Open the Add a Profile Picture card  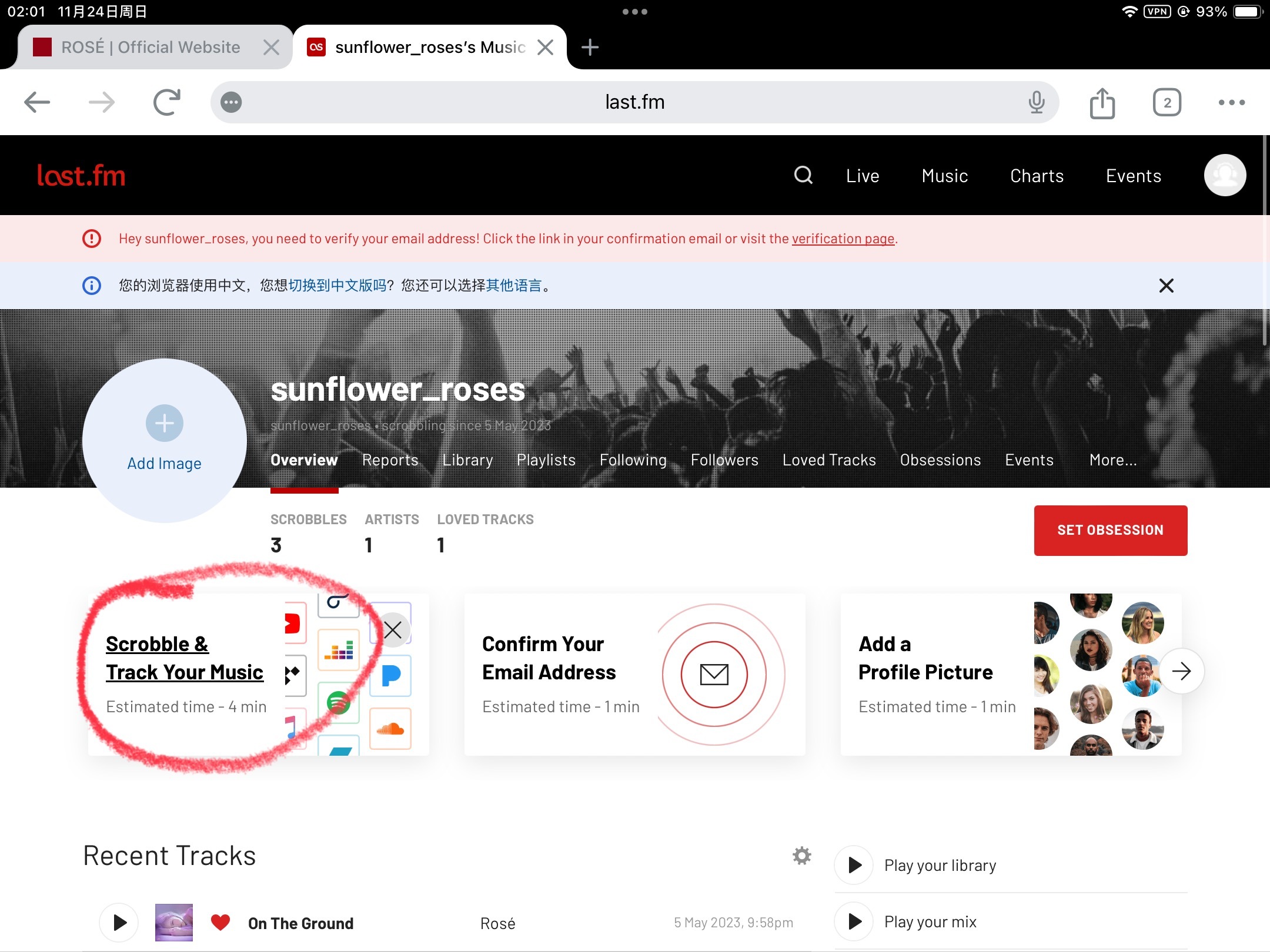coord(1011,675)
